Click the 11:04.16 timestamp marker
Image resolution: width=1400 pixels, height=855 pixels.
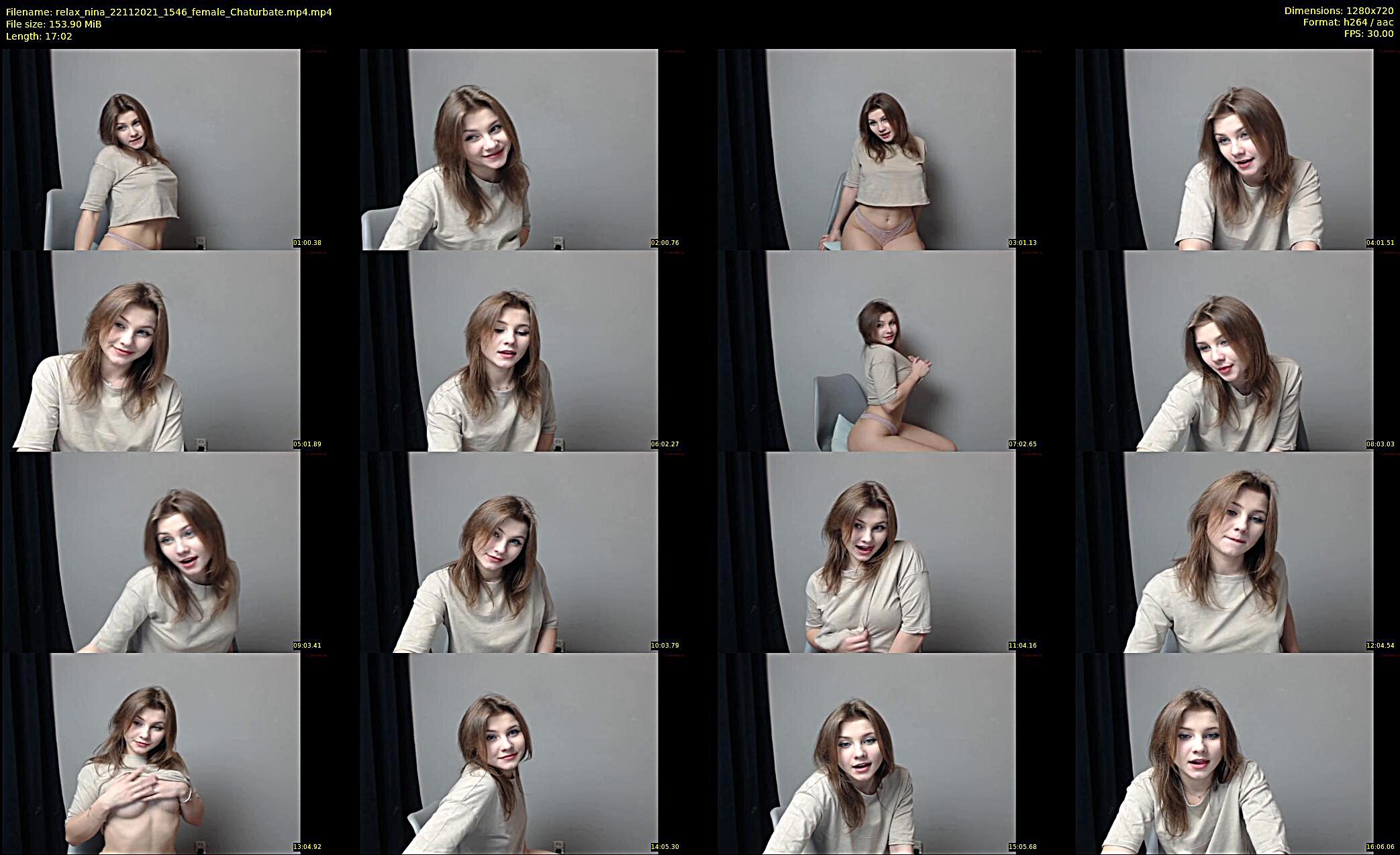(x=1022, y=646)
